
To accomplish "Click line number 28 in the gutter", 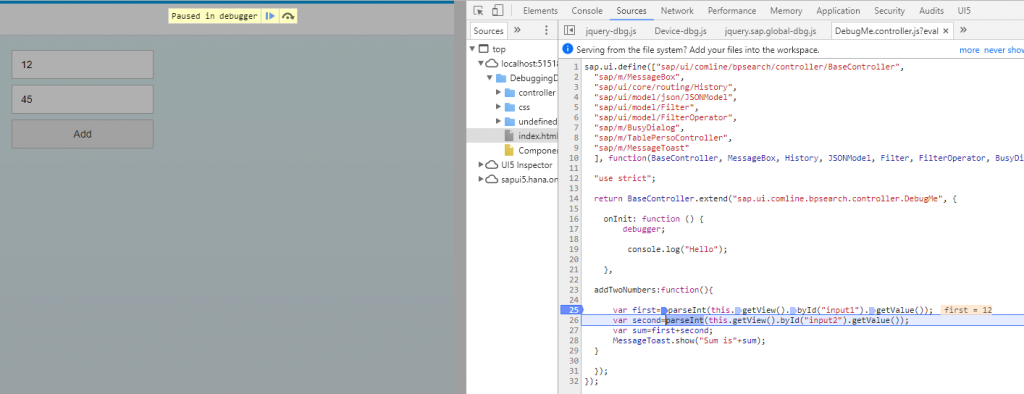I will click(575, 341).
